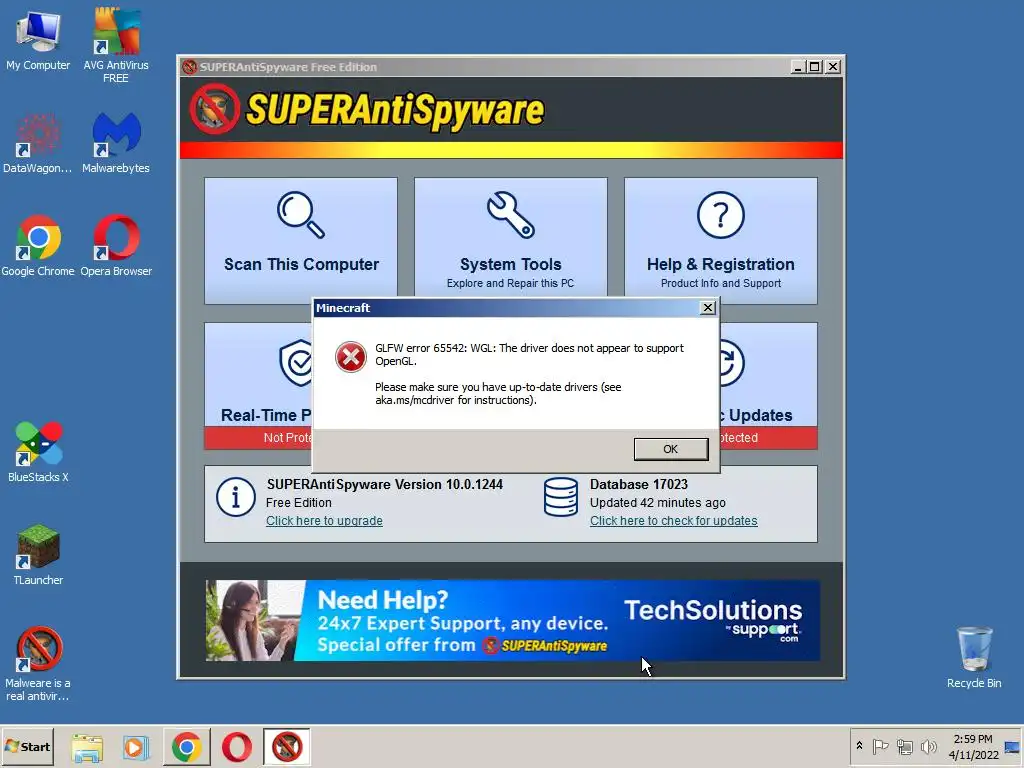Close the SUPERAntiSpyware window
1024x768 pixels.
pos(833,67)
